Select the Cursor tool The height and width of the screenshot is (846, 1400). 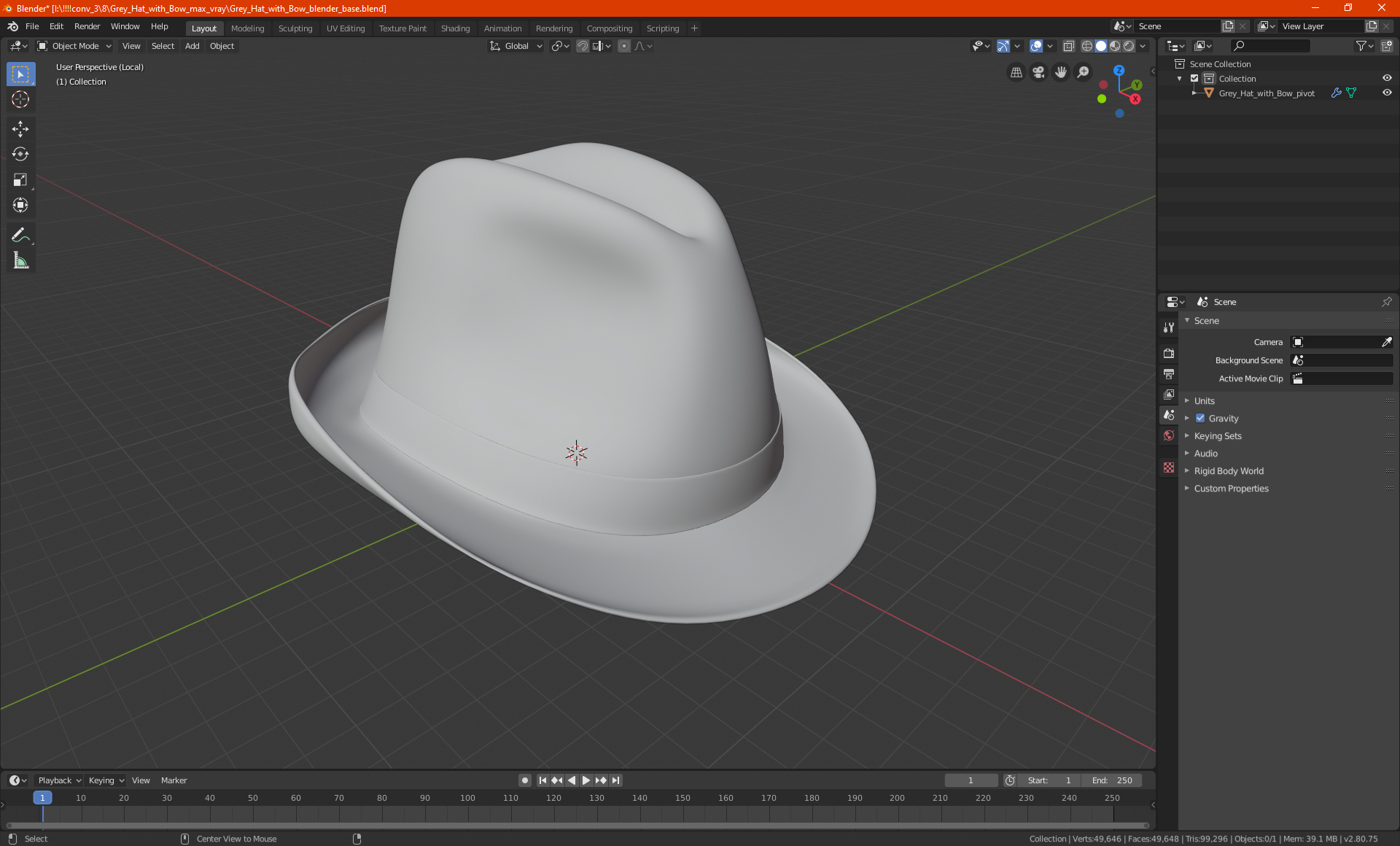20,99
